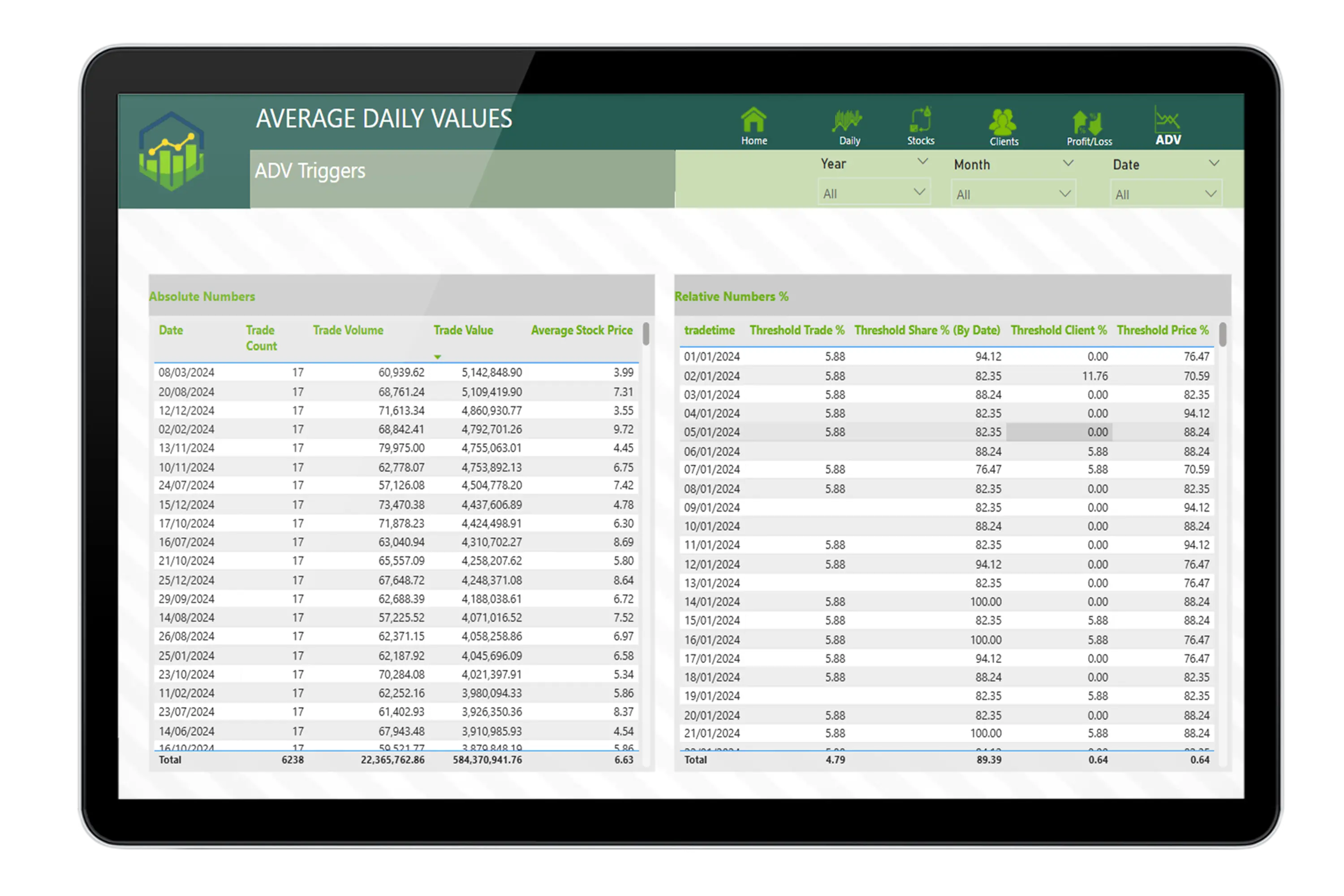
Task: Collapse the Date slicer header chevron
Action: pos(1214,163)
